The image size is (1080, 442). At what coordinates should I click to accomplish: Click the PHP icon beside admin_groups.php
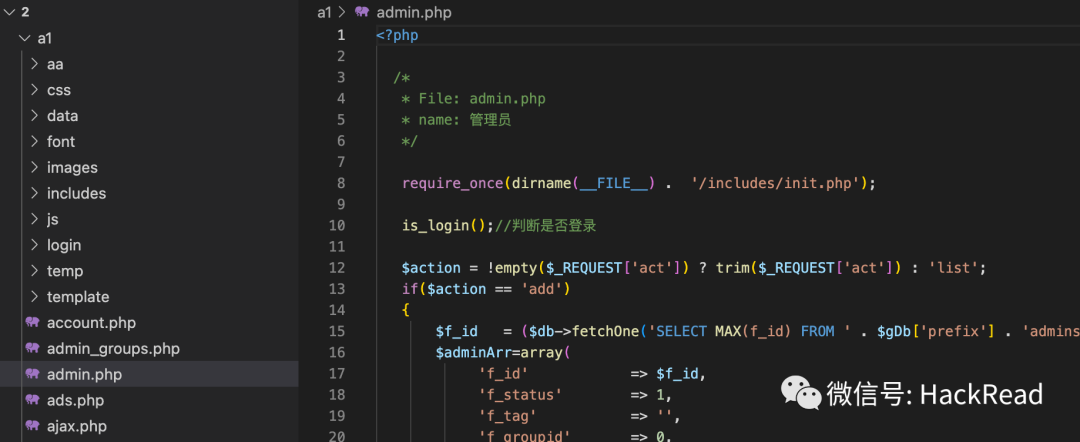pos(32,348)
